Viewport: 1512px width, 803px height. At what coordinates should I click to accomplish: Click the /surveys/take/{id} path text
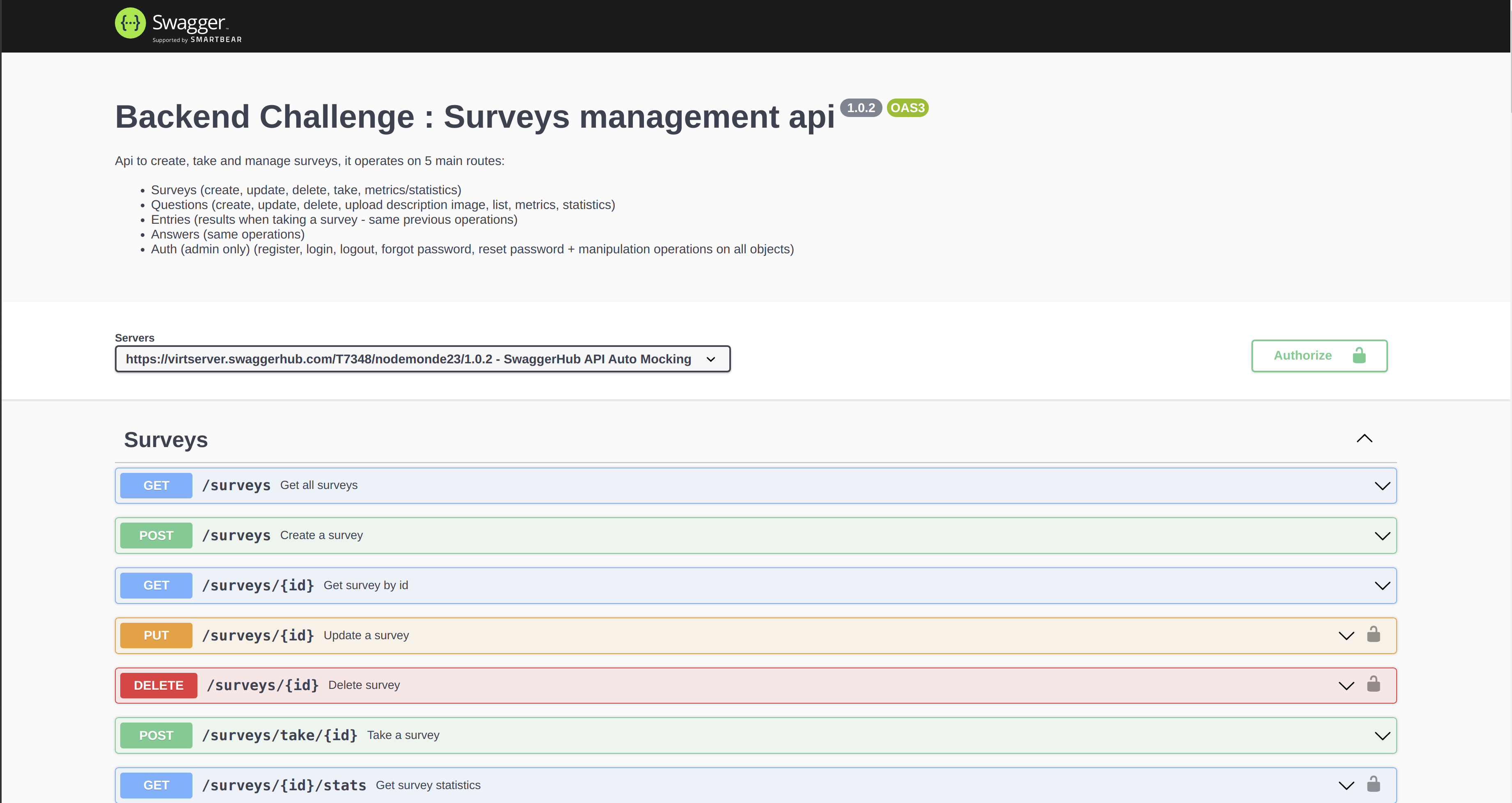tap(280, 735)
